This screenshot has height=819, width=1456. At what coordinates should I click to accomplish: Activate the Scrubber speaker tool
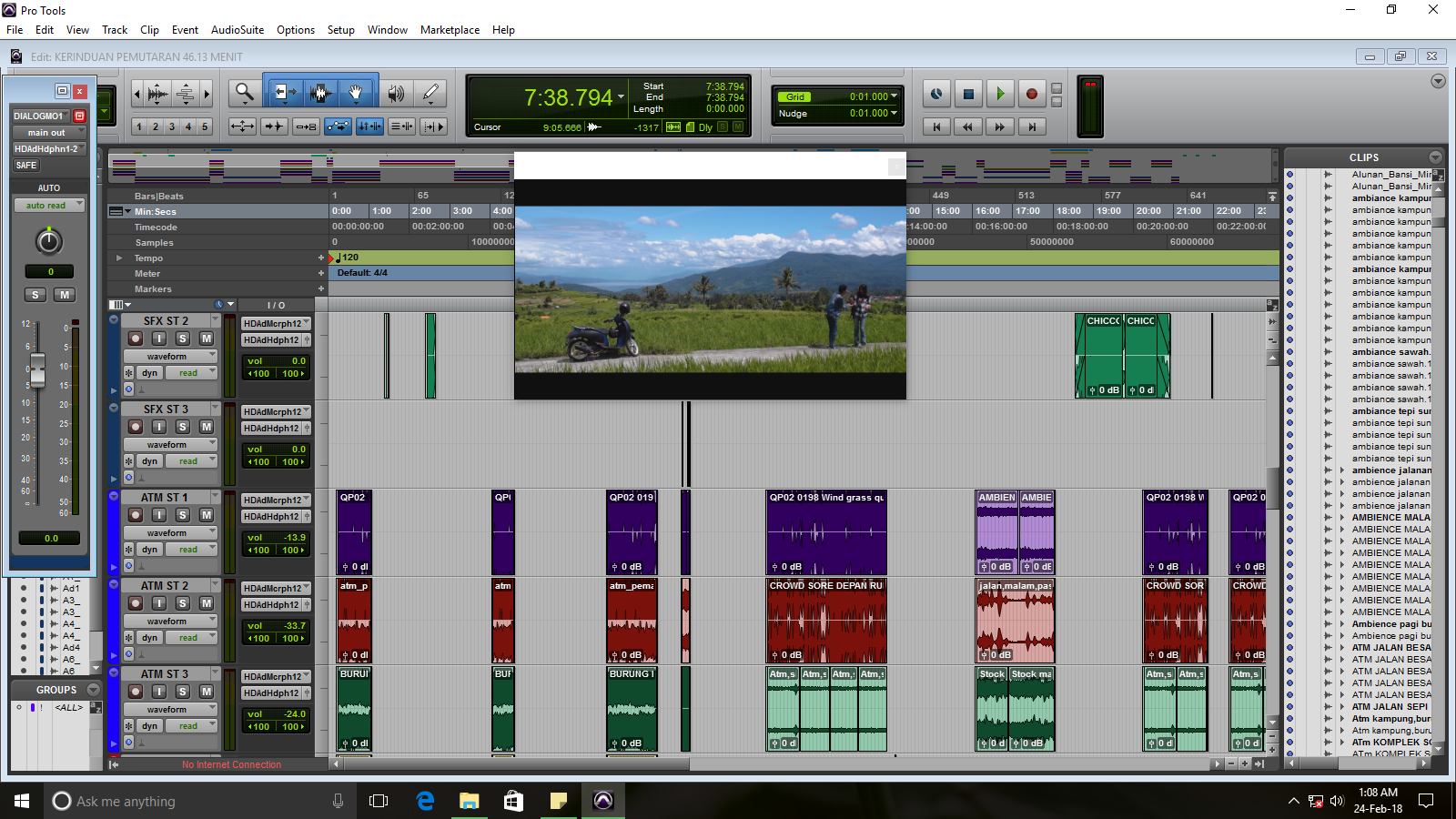396,92
